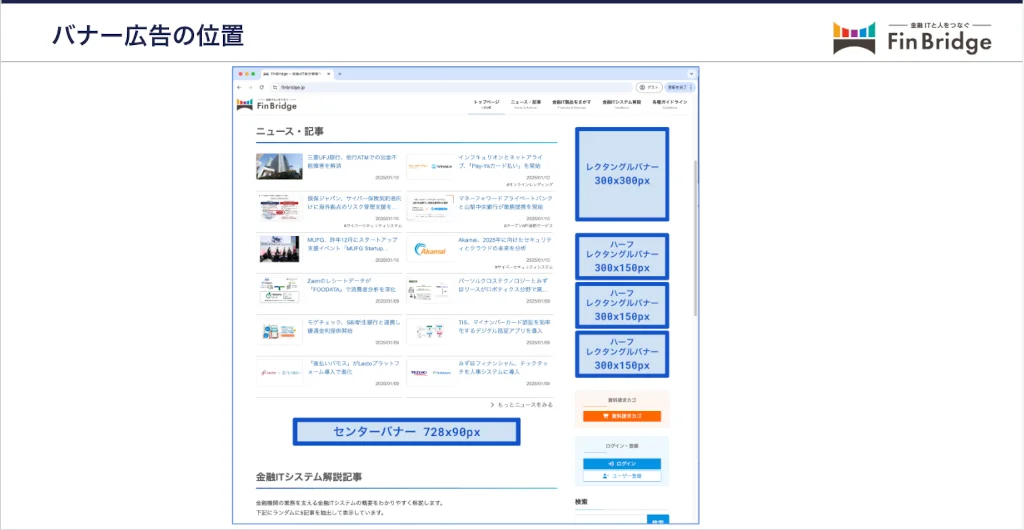The height and width of the screenshot is (530, 1024).
Task: Click the browser forward arrow
Action: coord(248,87)
